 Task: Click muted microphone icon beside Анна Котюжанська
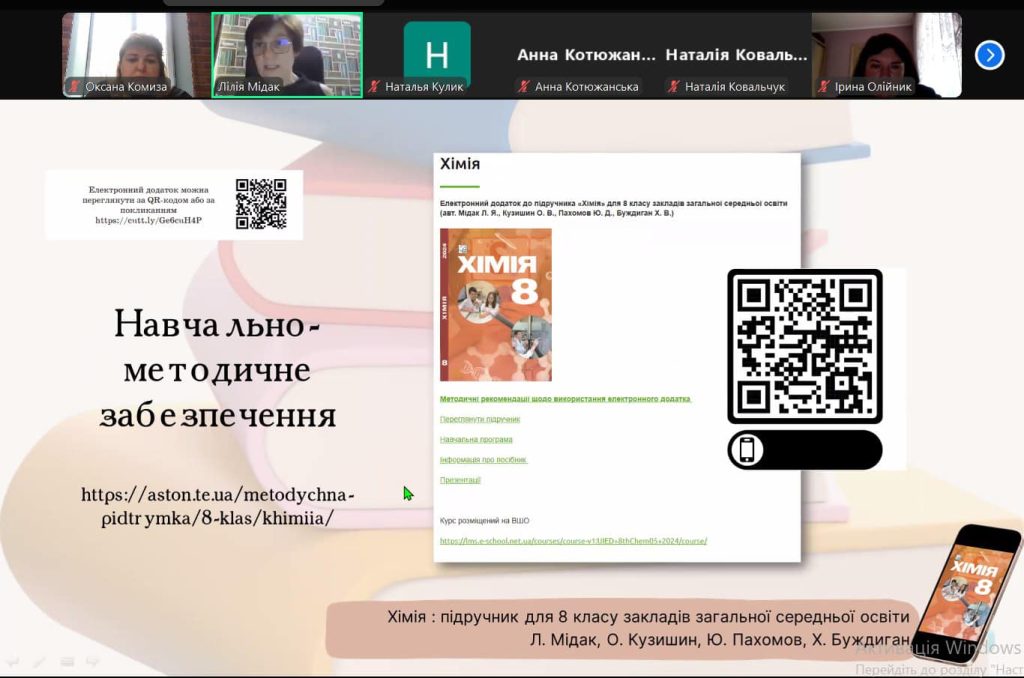pyautogui.click(x=524, y=86)
